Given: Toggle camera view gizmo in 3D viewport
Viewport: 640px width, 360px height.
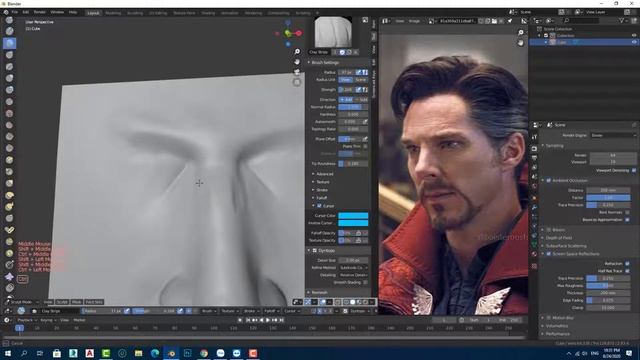Looking at the screenshot, I should [x=297, y=72].
